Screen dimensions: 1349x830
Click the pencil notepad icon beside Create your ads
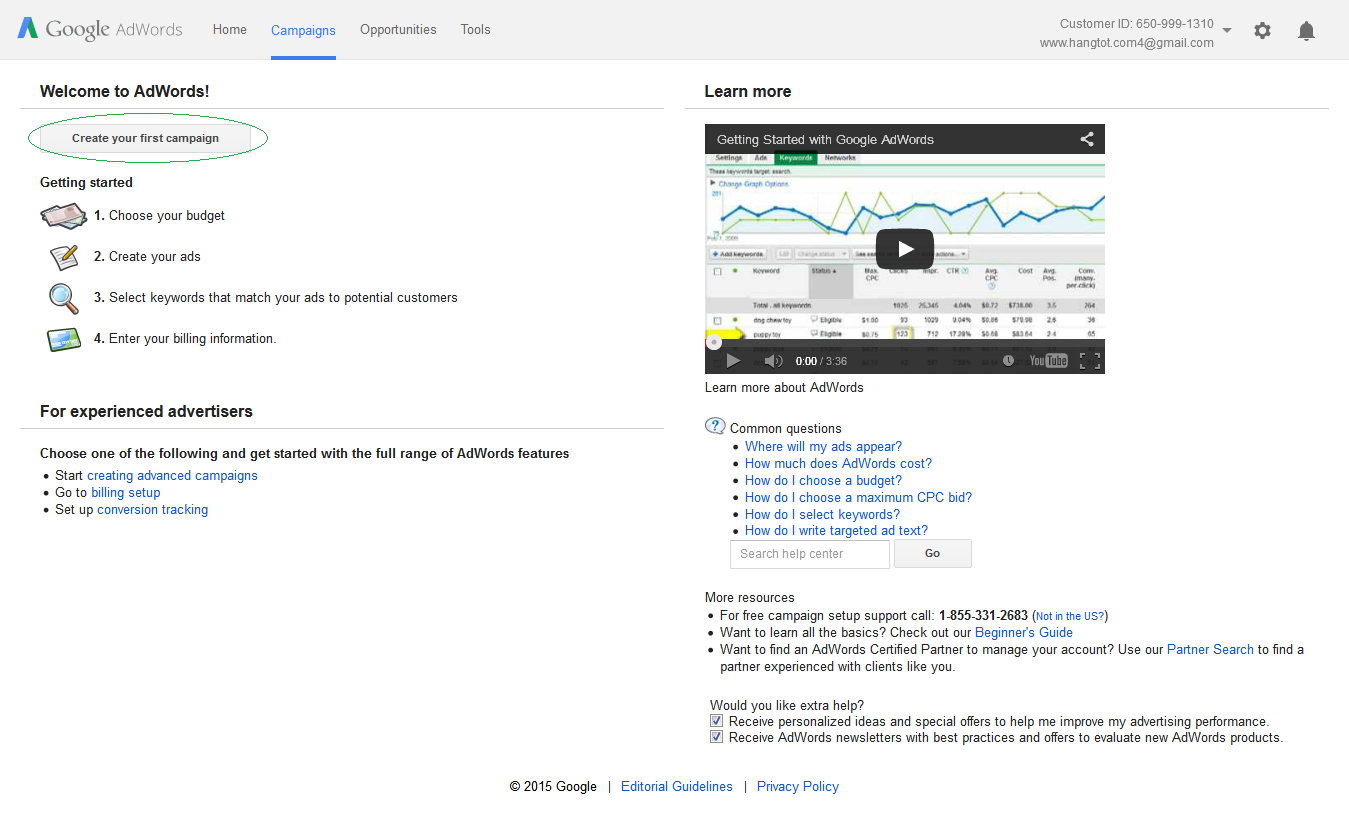click(x=64, y=257)
